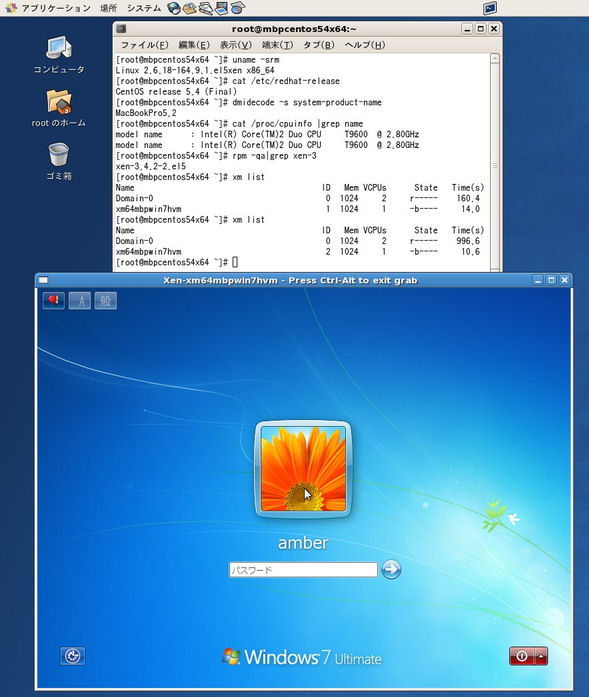589x697 pixels.
Task: Click the Xen window menu icon in title bar
Action: click(x=43, y=280)
